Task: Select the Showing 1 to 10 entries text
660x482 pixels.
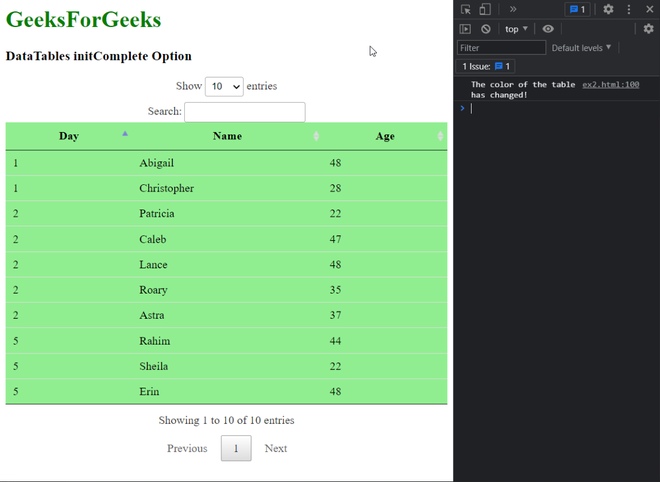Action: 226,420
